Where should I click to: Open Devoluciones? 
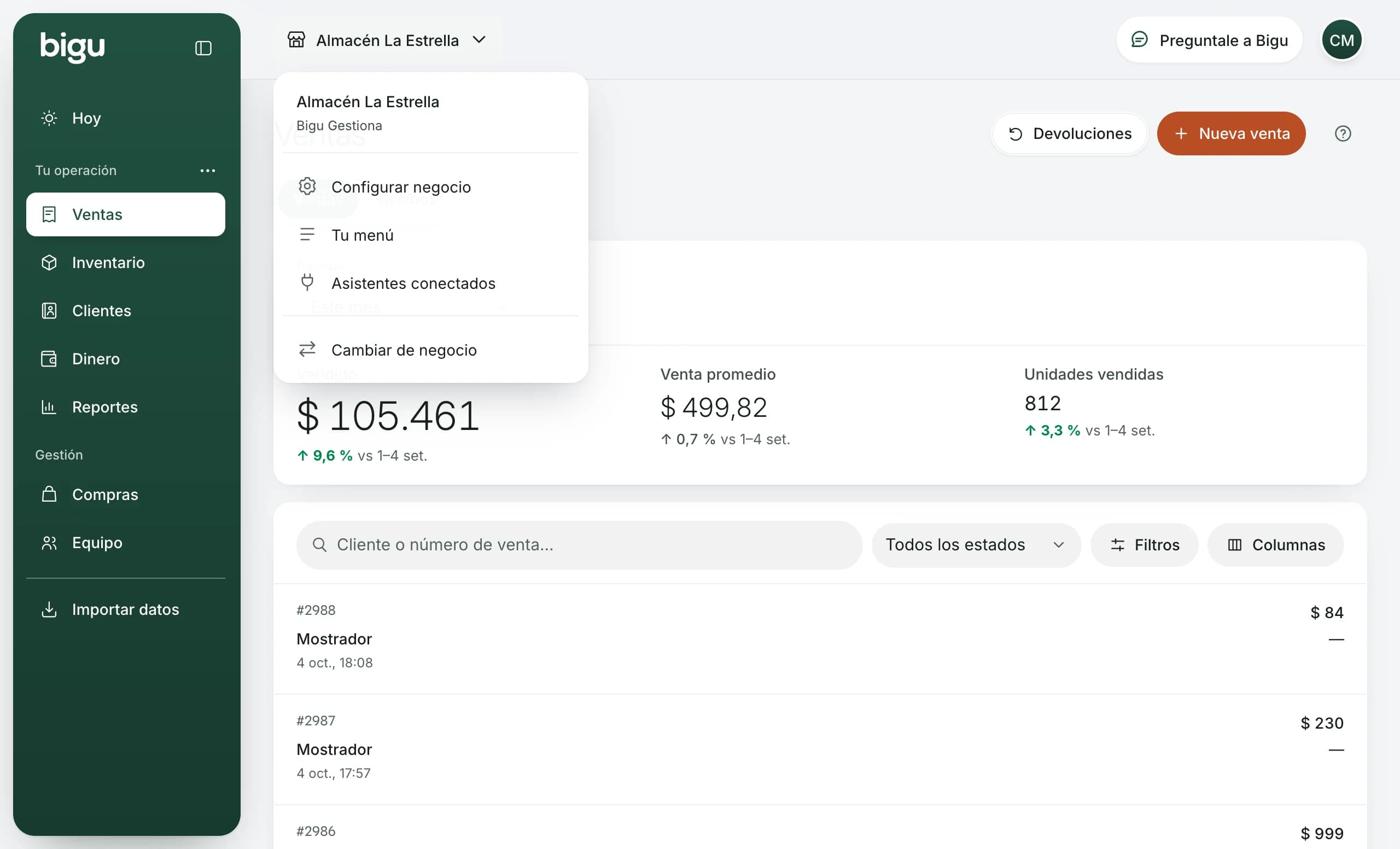[x=1069, y=133]
